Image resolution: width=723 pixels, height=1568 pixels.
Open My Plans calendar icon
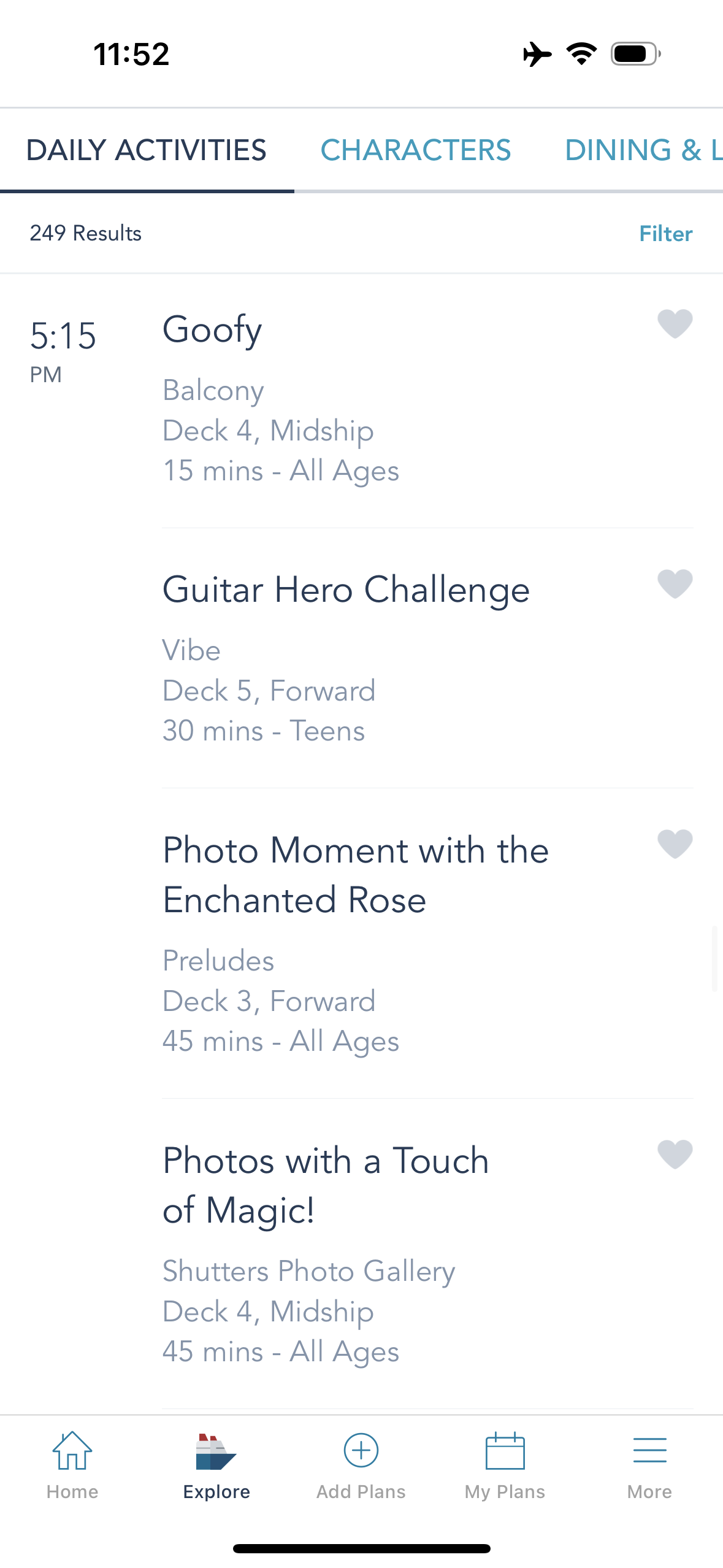click(x=505, y=1451)
